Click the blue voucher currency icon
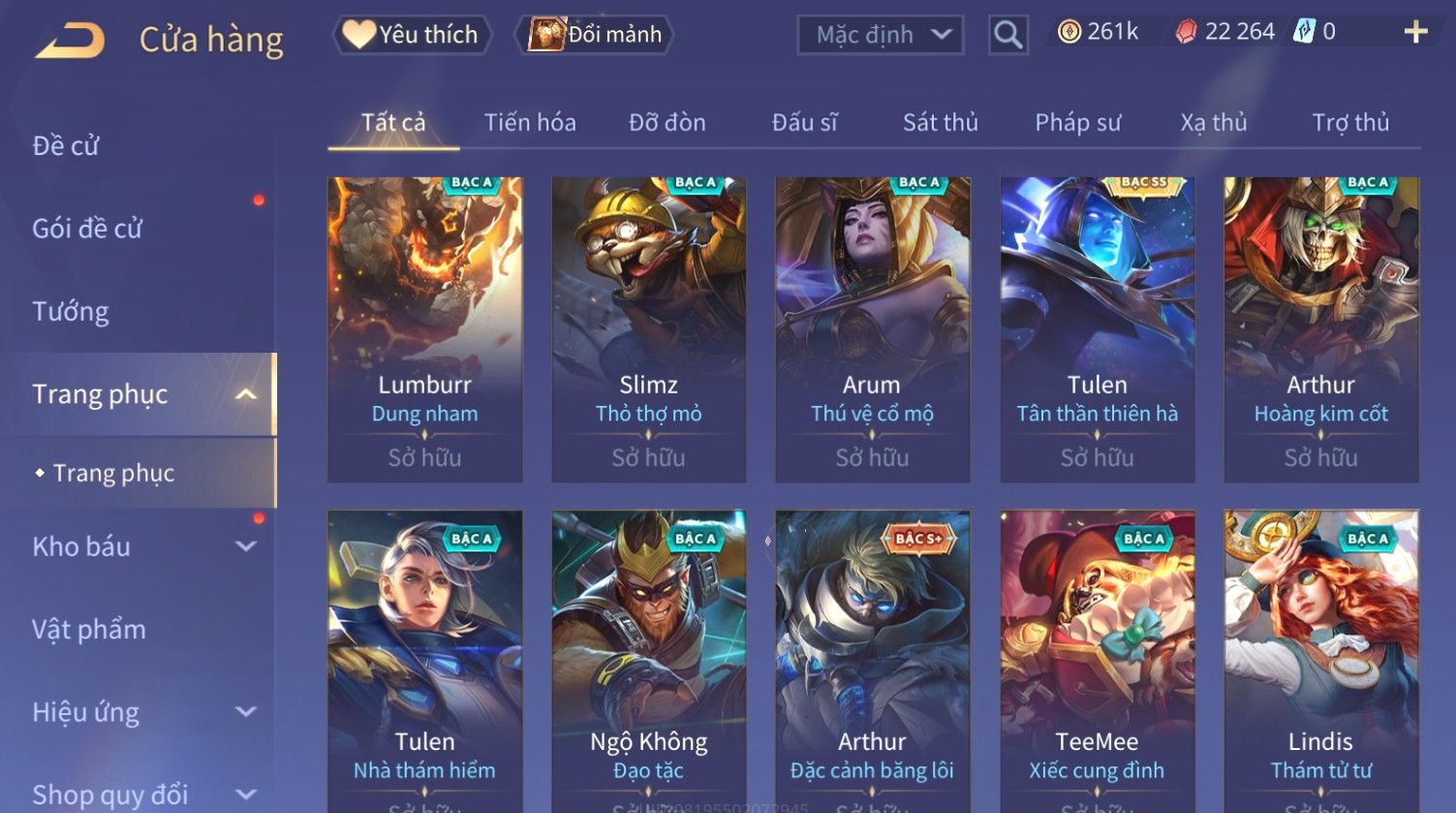1456x813 pixels. (x=1304, y=32)
